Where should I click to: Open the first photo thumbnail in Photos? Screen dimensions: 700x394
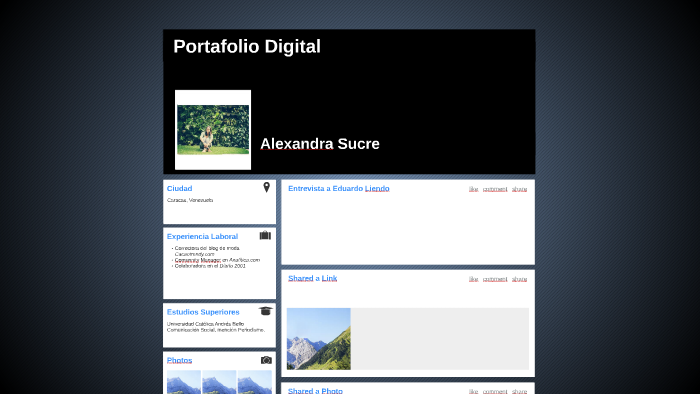[184, 382]
